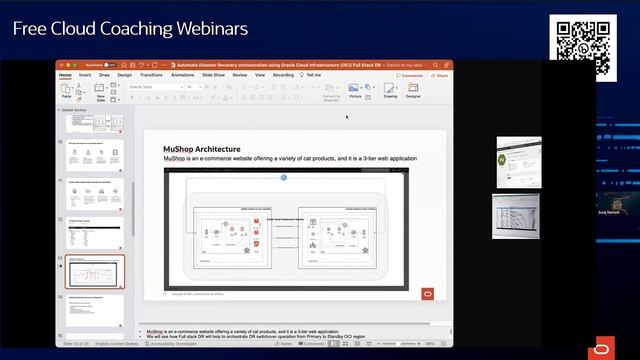Open the Recording ribbon tab
This screenshot has width=640, height=360.
(283, 75)
